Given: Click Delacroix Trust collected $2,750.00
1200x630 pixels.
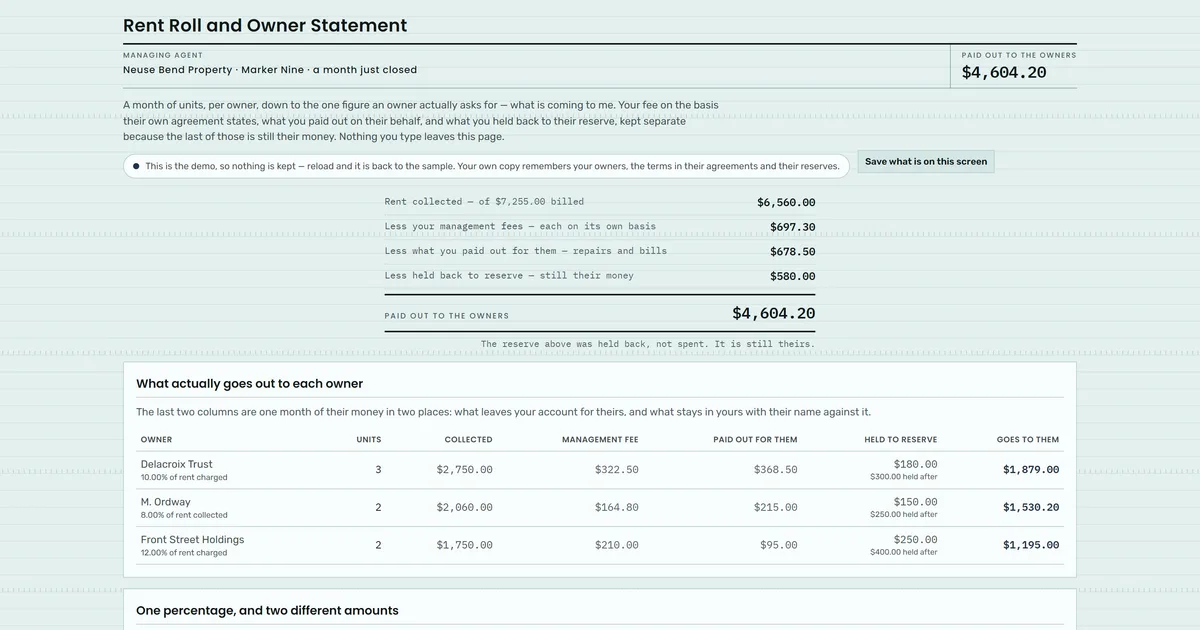Looking at the screenshot, I should 465,470.
